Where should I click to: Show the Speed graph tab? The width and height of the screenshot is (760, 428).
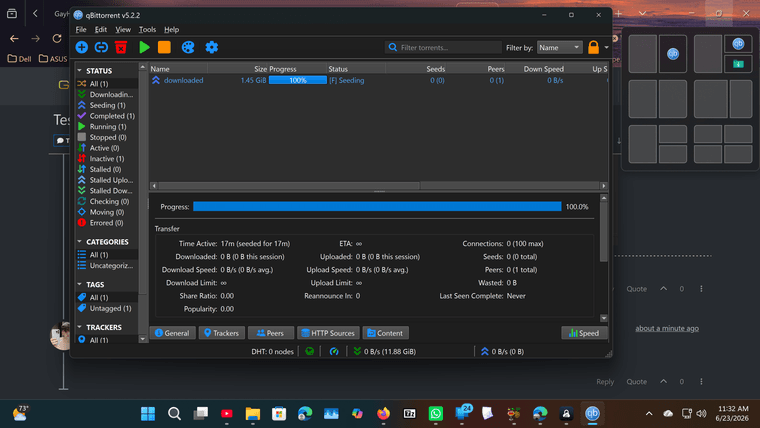pos(584,333)
